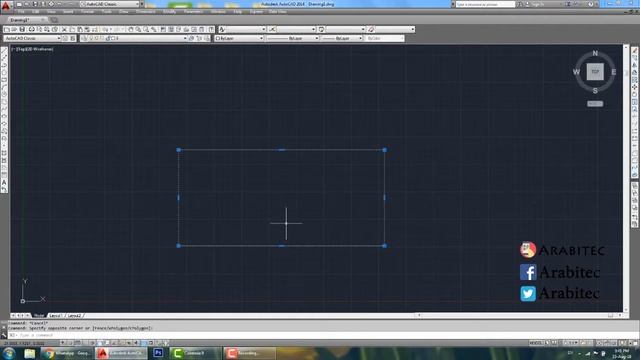640x360 pixels.
Task: Open the AutoCAD Classic workspace dropdown in title bar
Action: tap(110, 4)
